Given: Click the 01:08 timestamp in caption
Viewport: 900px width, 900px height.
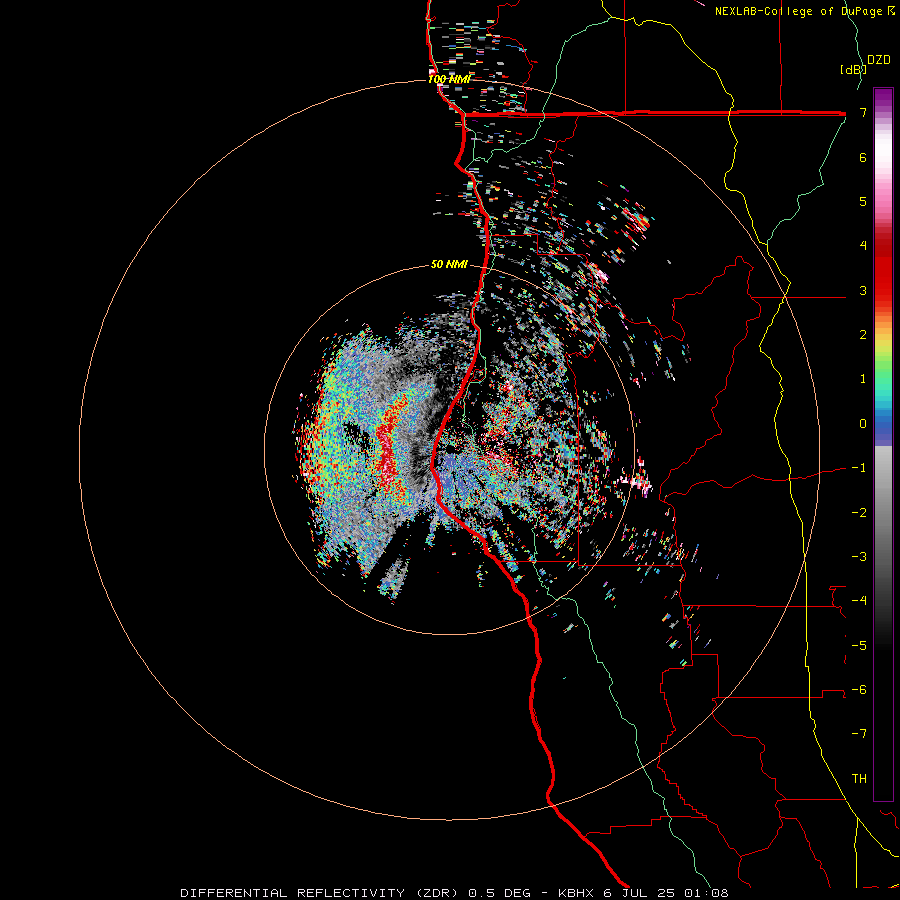Looking at the screenshot, I should tap(707, 893).
